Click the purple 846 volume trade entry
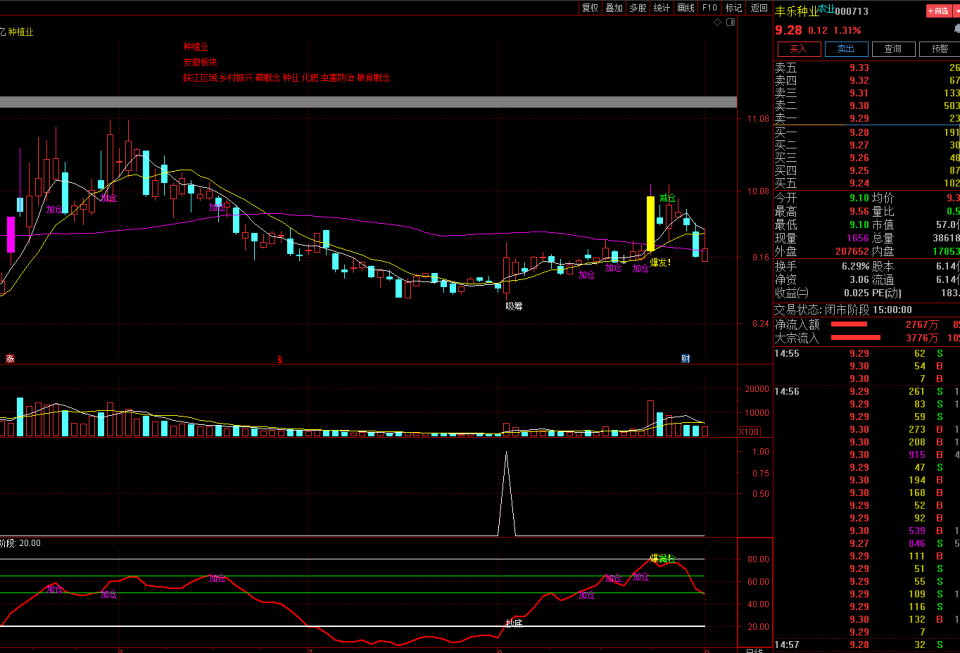 917,543
